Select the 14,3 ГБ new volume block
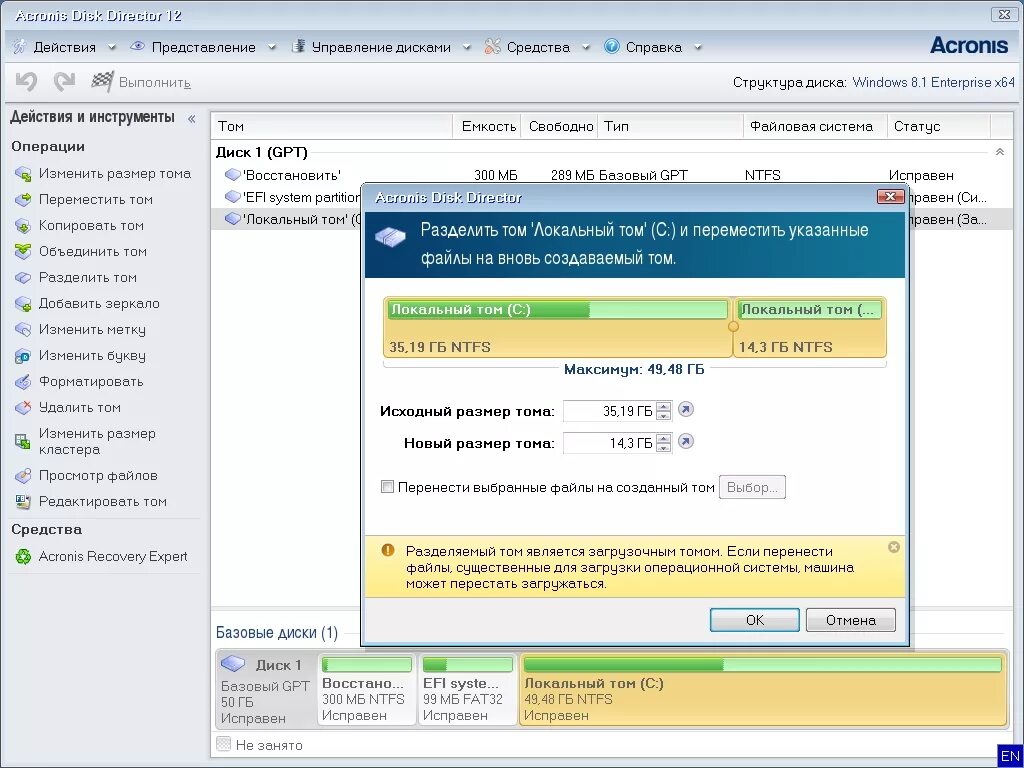The image size is (1024, 768). [810, 327]
